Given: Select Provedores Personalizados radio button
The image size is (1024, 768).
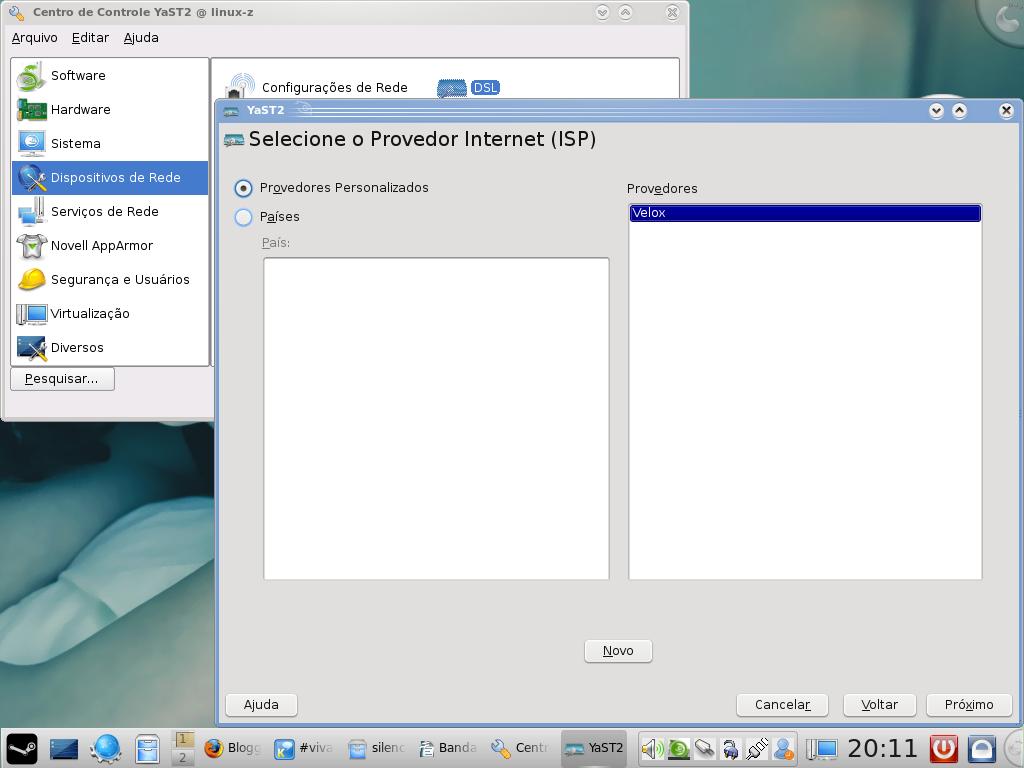Looking at the screenshot, I should click(x=243, y=188).
